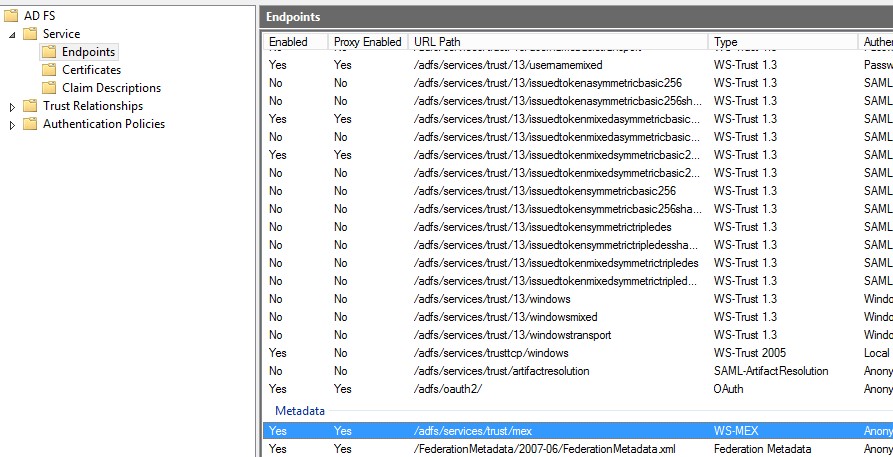
Task: Select the issuedtokenasymmetricbasic256 endpoint row
Action: (578, 83)
